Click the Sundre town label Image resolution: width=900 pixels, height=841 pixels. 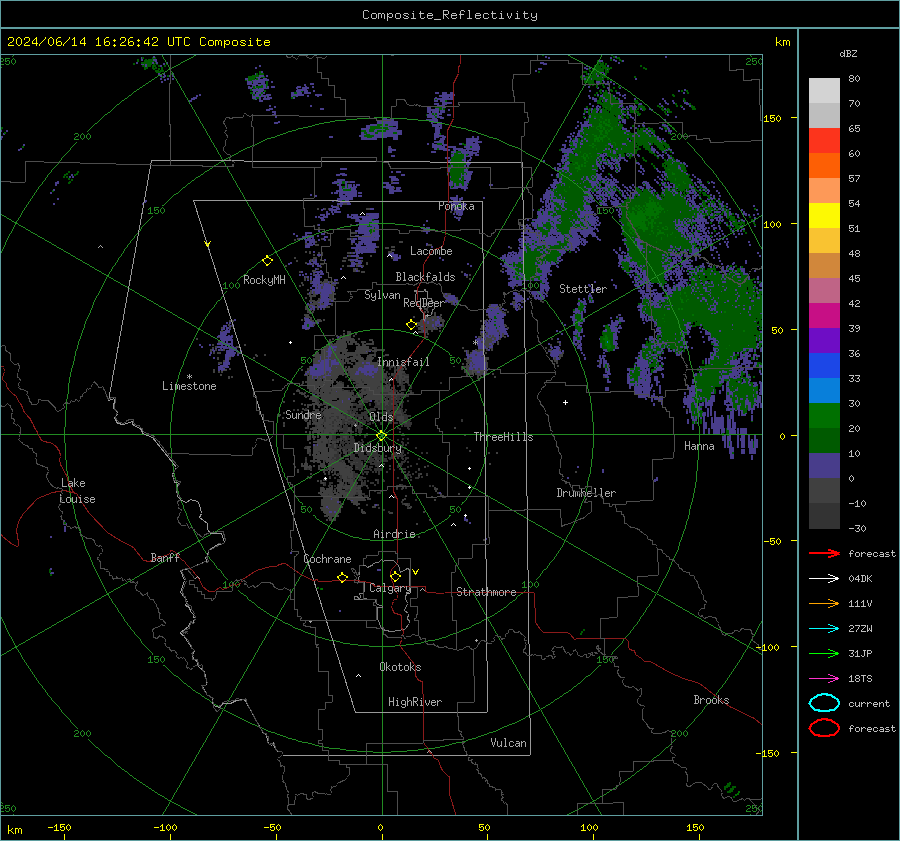303,414
